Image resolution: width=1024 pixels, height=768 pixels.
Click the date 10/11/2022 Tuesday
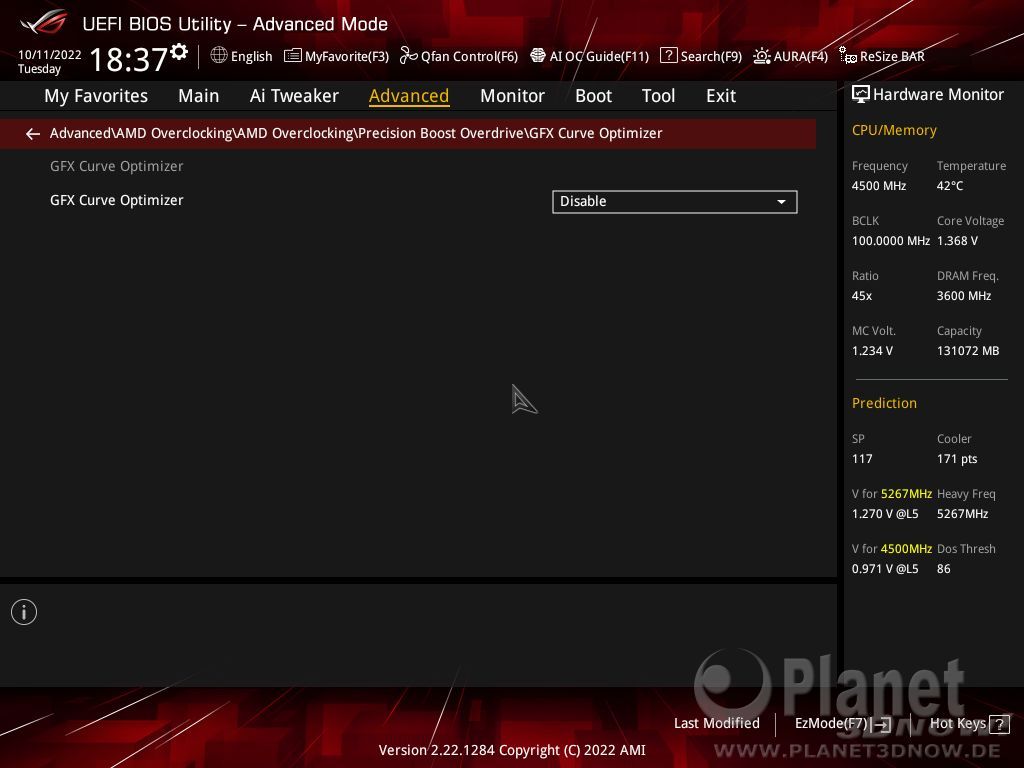click(x=50, y=62)
